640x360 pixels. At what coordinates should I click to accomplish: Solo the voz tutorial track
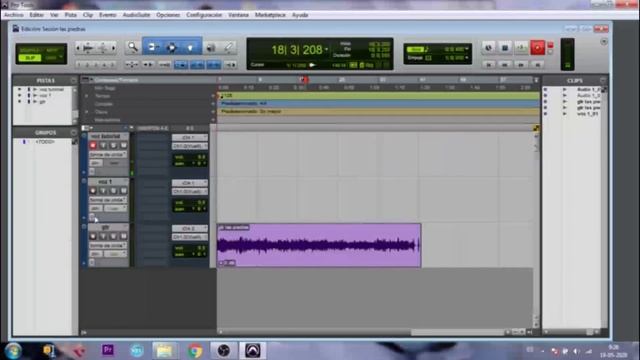coord(113,145)
